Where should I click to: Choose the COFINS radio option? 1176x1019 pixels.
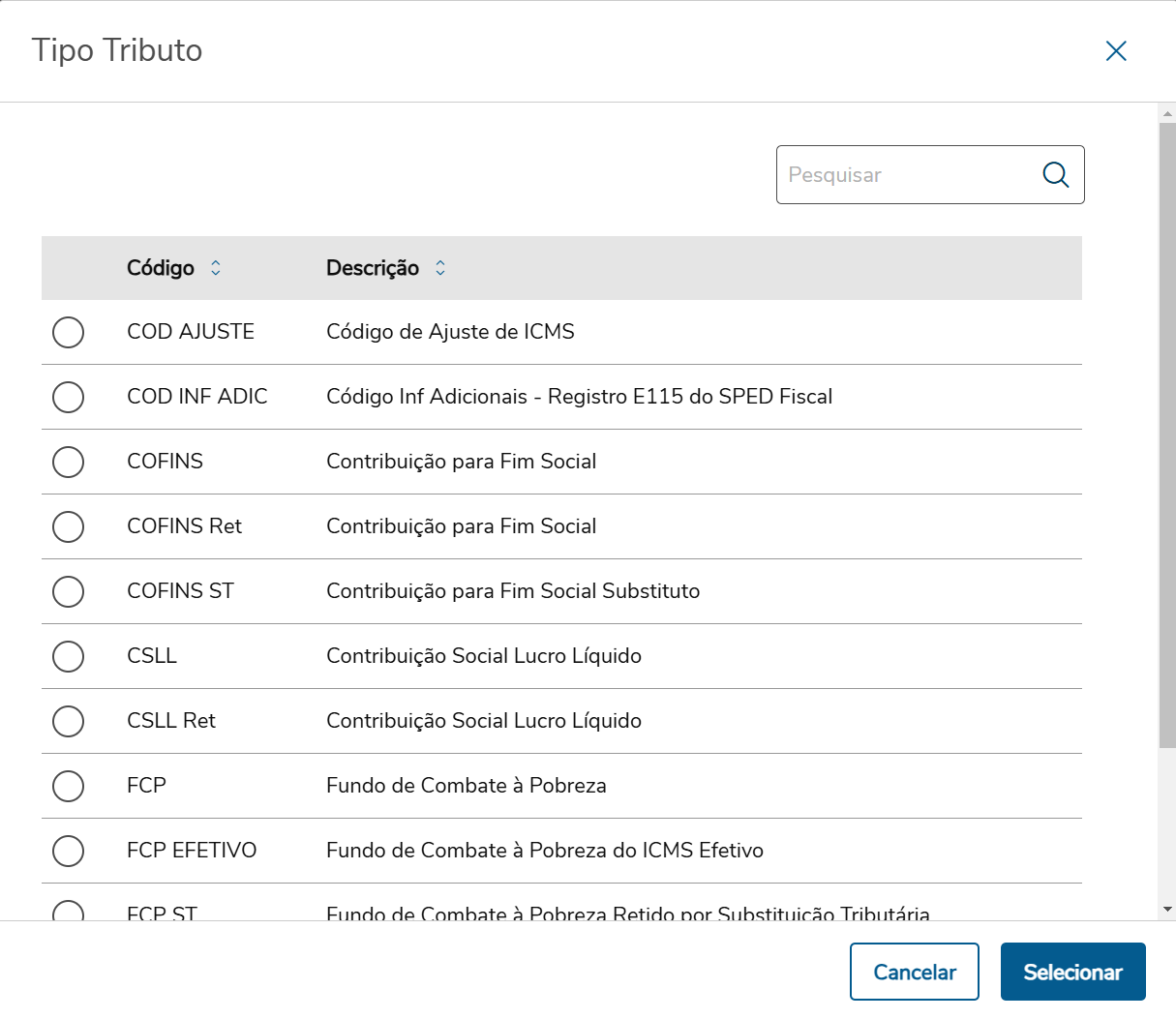pos(68,462)
